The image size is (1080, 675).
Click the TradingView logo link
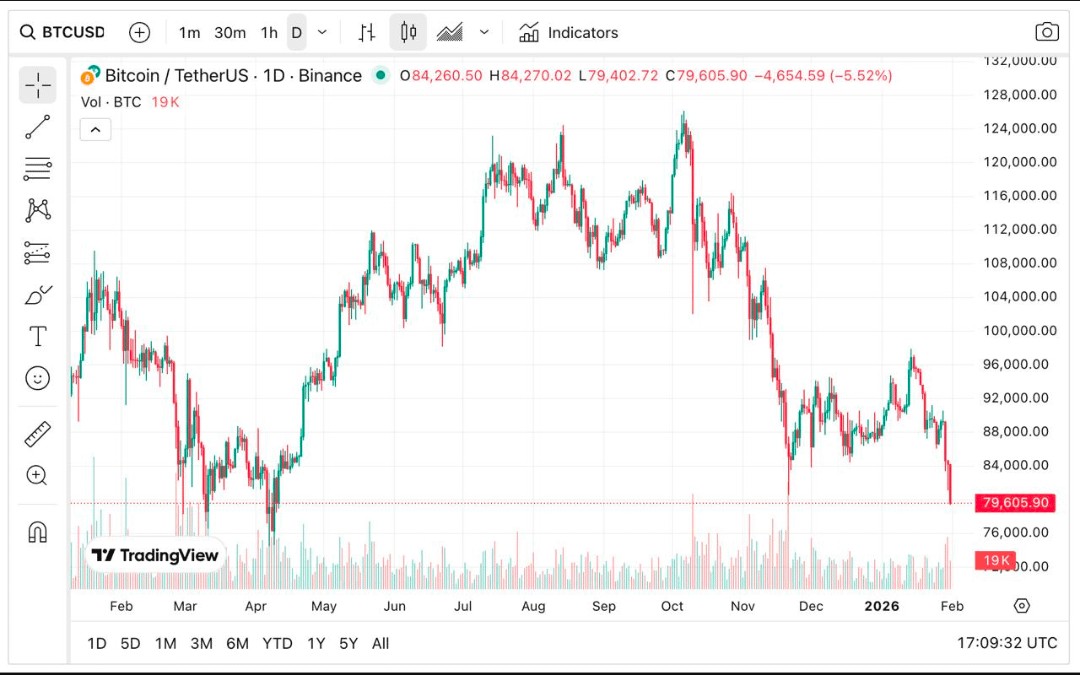coord(155,555)
